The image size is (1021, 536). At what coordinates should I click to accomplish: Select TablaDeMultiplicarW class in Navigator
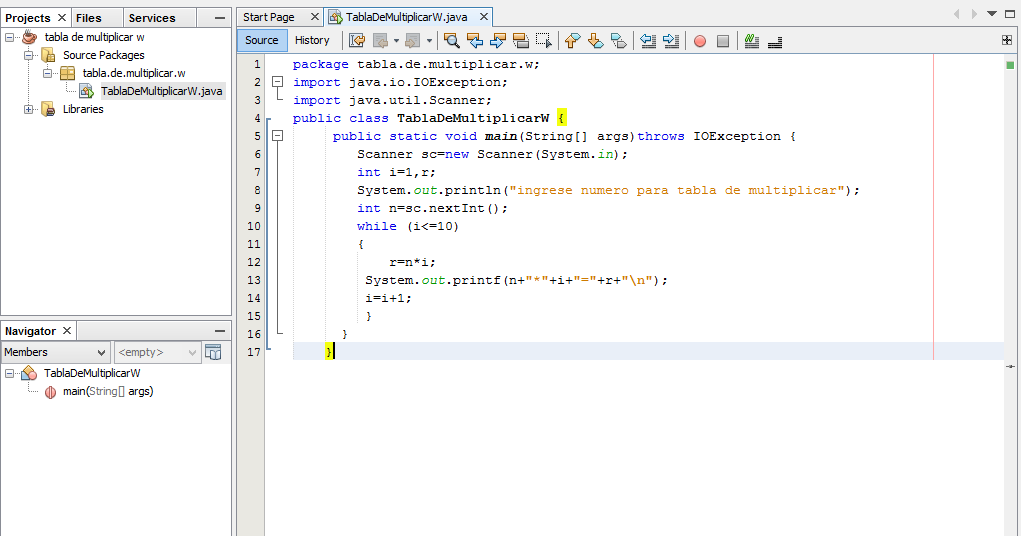point(92,373)
